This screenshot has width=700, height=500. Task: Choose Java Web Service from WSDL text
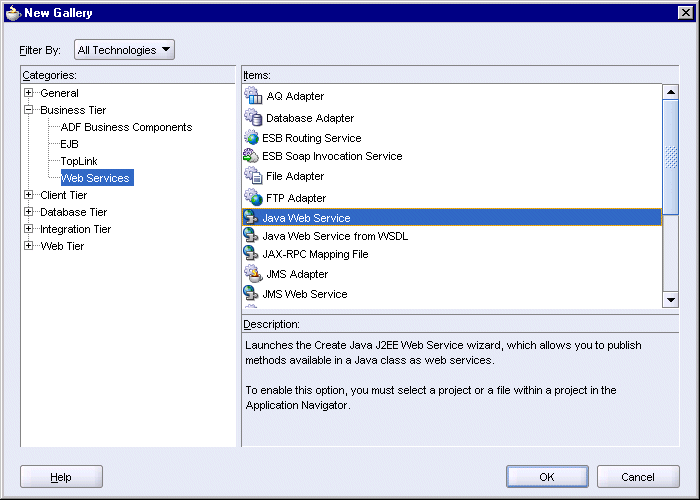coord(335,236)
